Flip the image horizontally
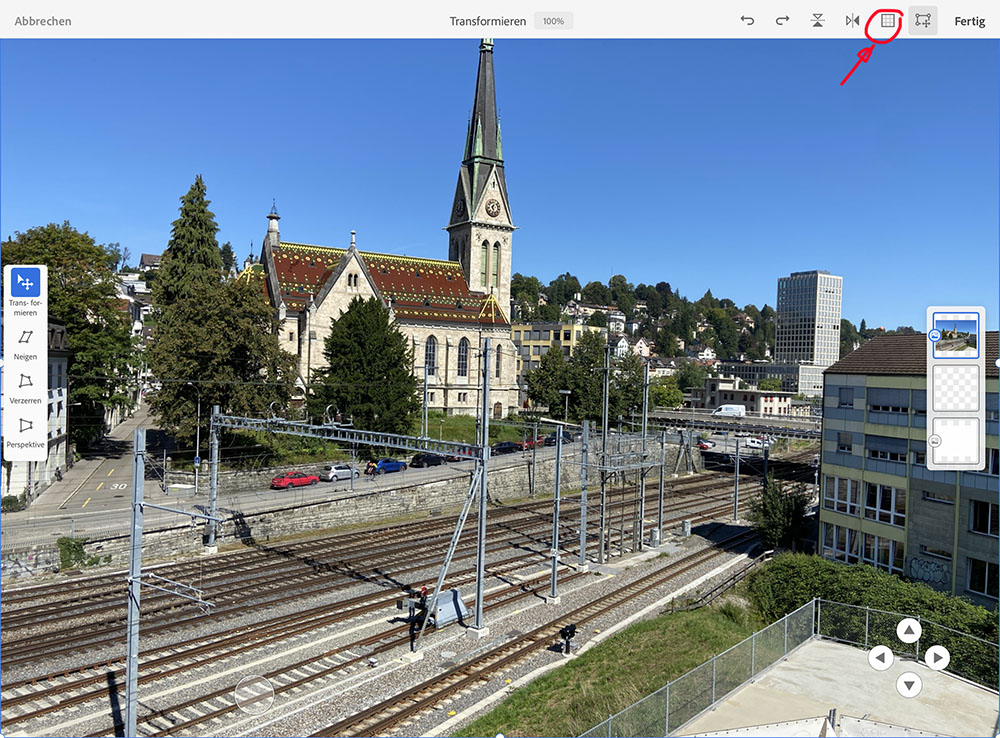The width and height of the screenshot is (1000, 738). point(852,20)
